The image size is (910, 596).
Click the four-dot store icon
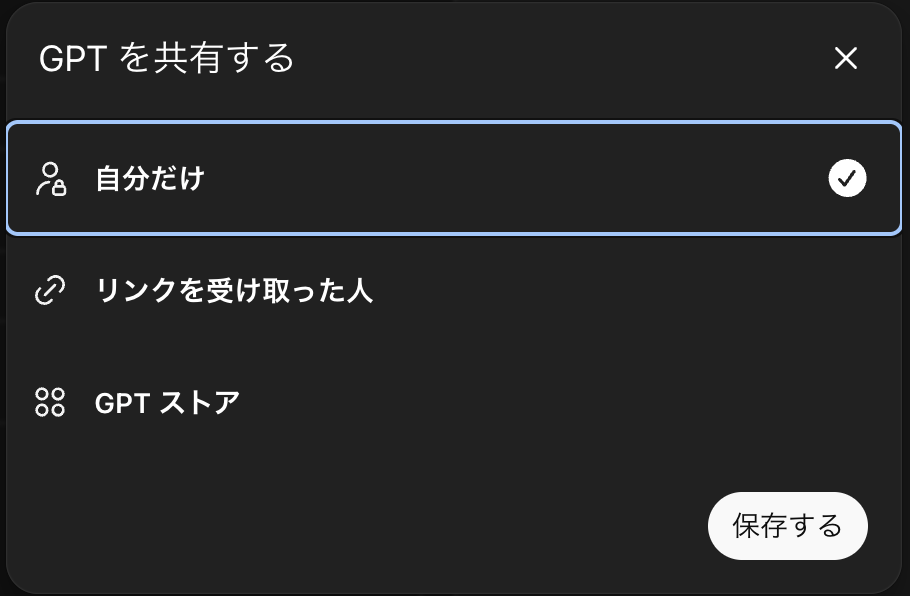point(48,404)
